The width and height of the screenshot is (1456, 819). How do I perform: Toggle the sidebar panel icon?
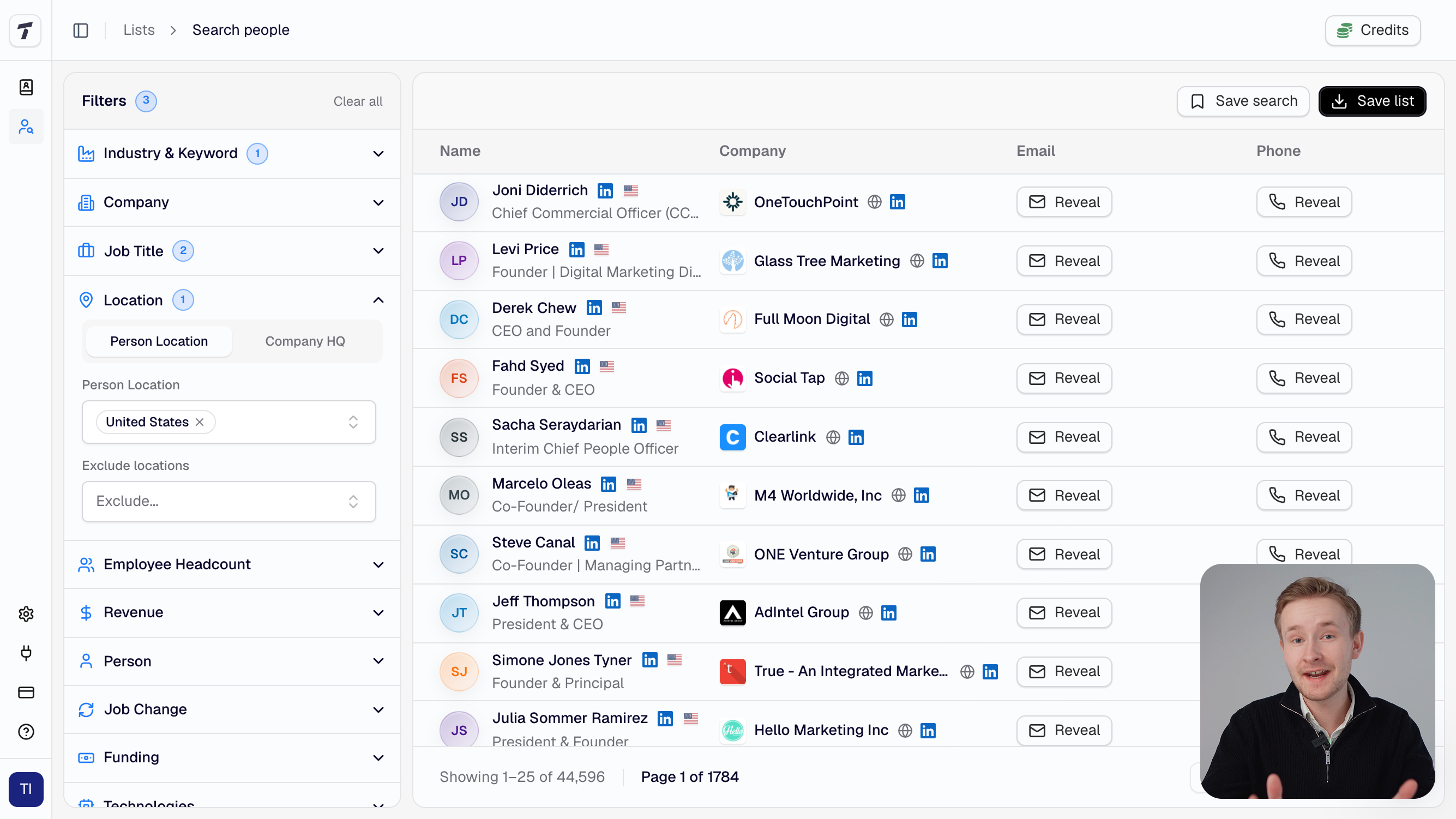click(x=81, y=30)
